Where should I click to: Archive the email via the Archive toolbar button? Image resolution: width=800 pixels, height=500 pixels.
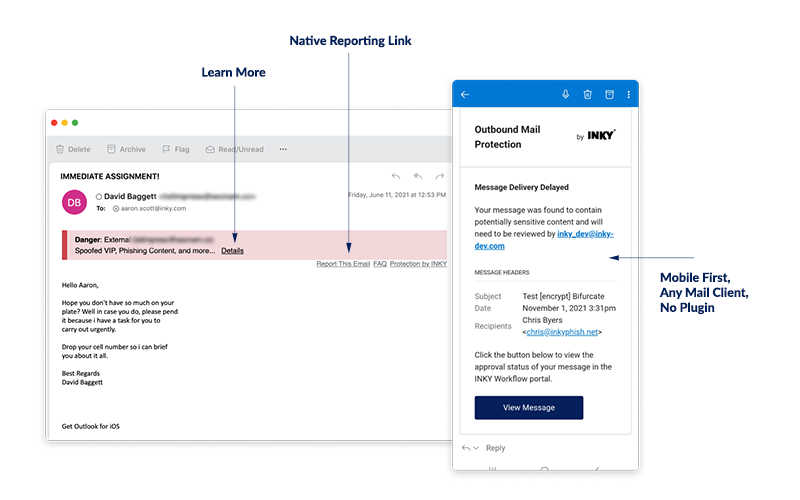pos(126,149)
